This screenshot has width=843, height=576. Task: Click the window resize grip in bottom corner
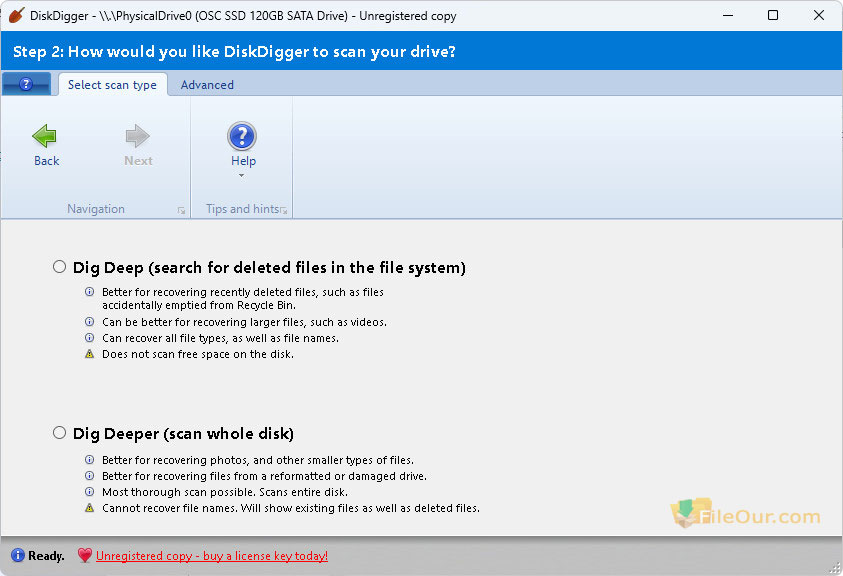pyautogui.click(x=835, y=568)
